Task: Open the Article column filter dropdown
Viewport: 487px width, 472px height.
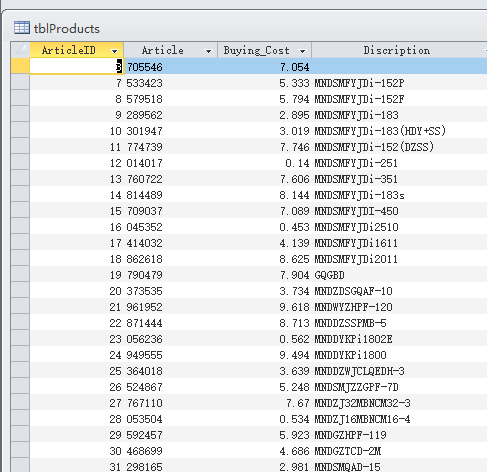Action: [x=208, y=51]
